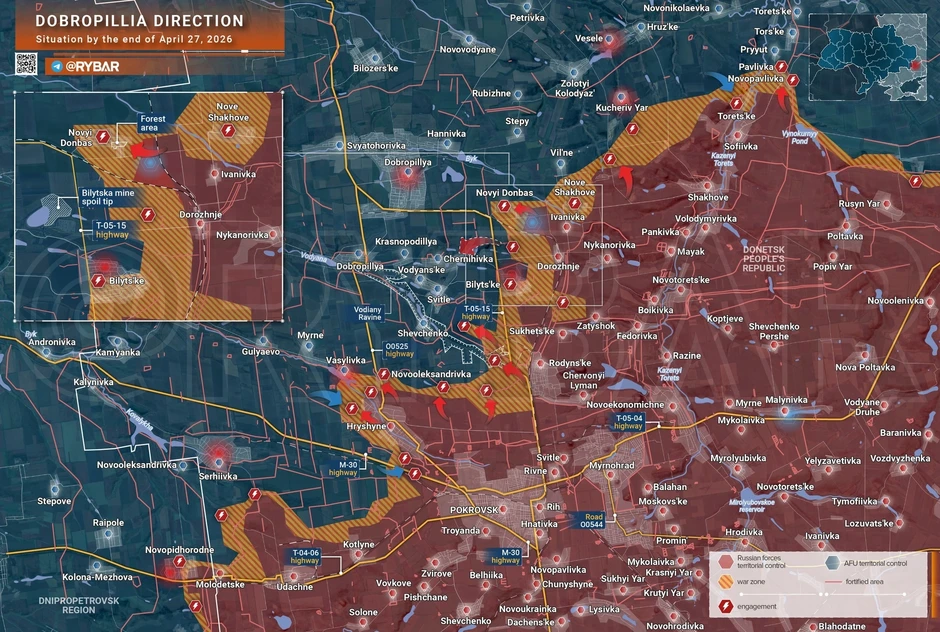The width and height of the screenshot is (940, 632).
Task: Click the fortified area line sample in legend
Action: [833, 582]
